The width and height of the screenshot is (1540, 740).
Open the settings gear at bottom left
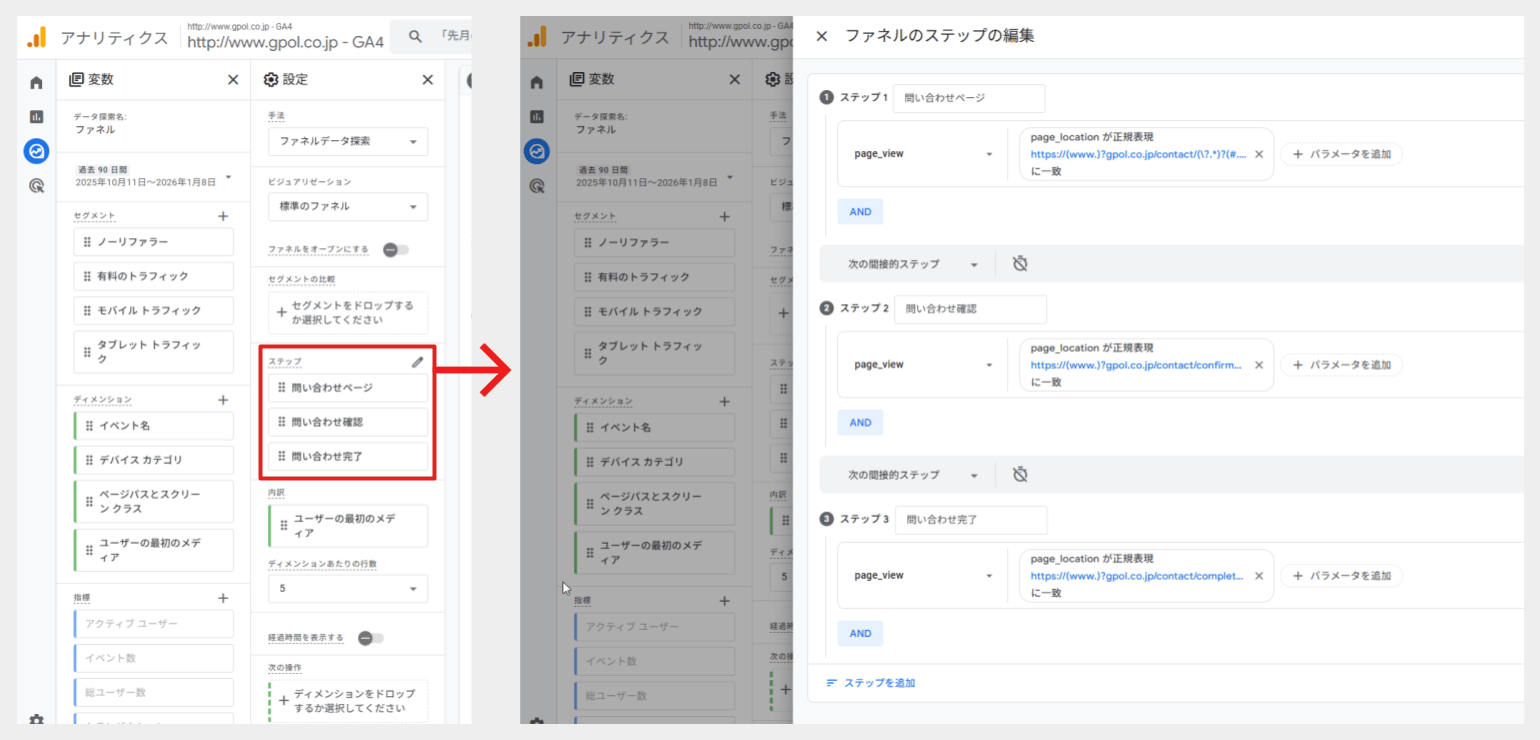(36, 720)
